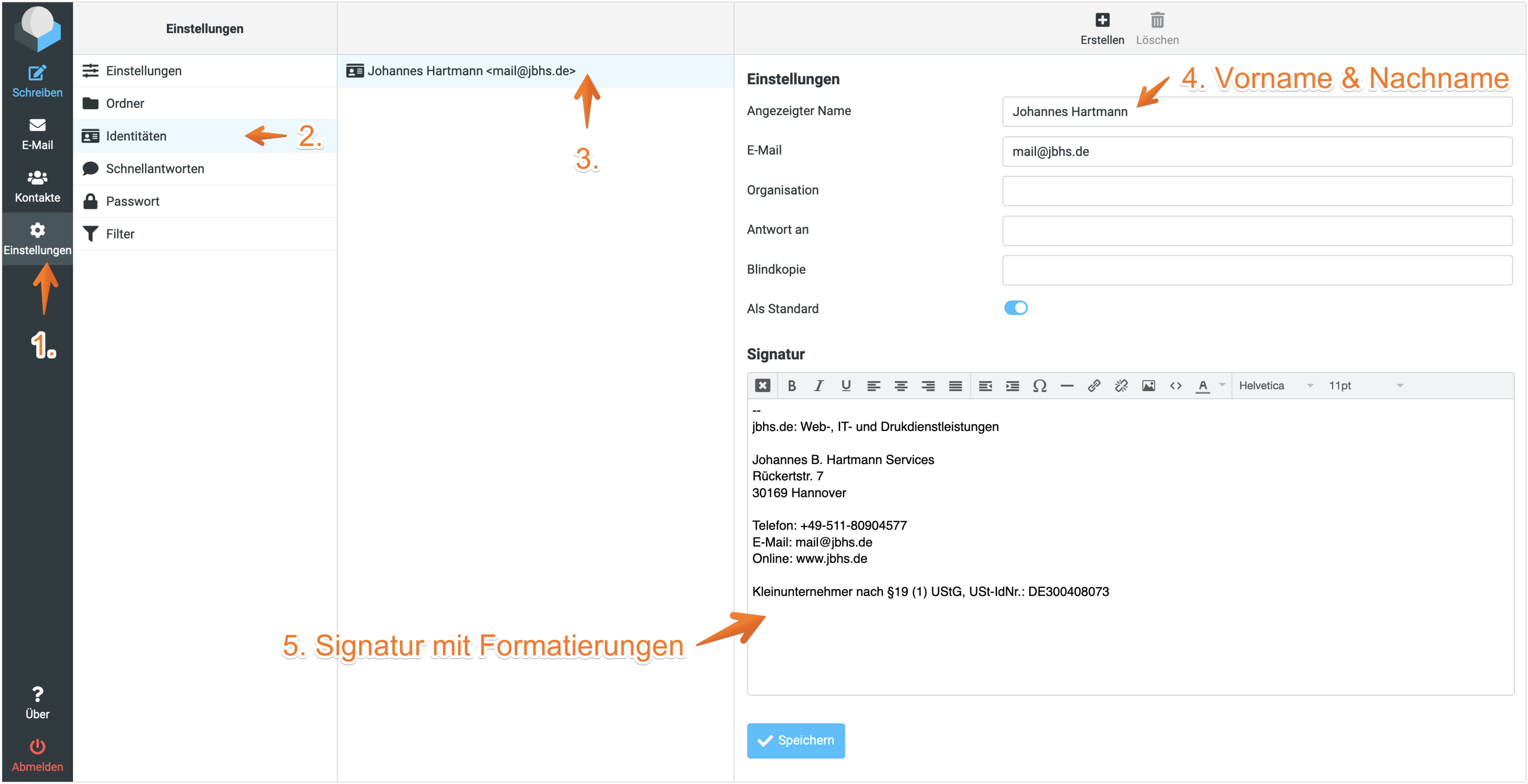Click the Erstellen new identity button
Image resolution: width=1528 pixels, height=784 pixels.
(x=1102, y=29)
